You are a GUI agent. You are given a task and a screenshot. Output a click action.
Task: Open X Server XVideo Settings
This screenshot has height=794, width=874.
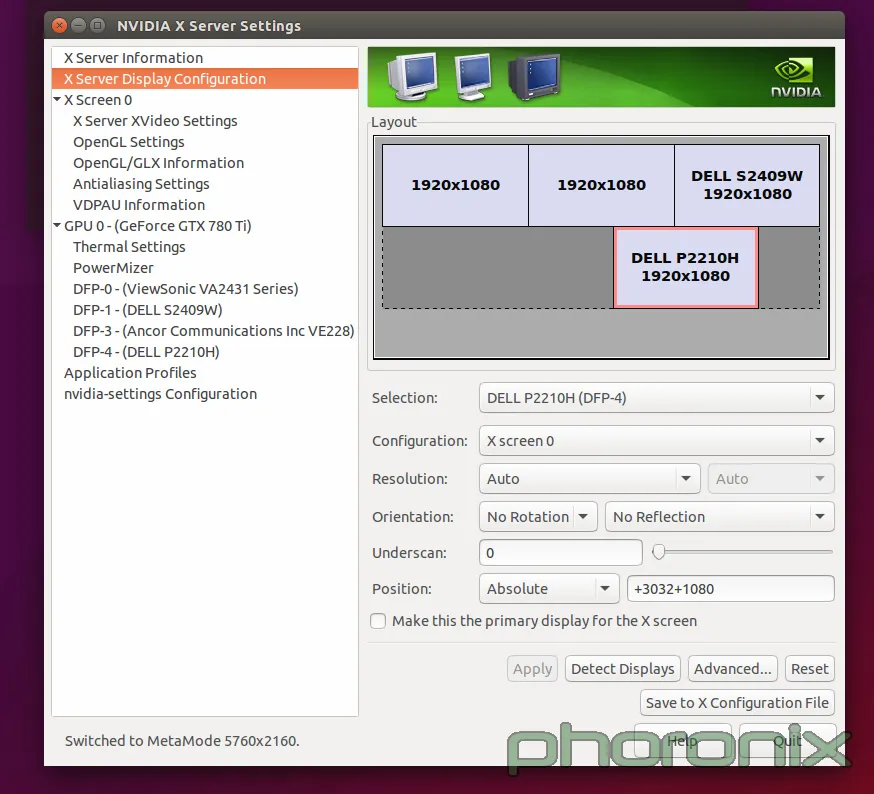tap(155, 121)
